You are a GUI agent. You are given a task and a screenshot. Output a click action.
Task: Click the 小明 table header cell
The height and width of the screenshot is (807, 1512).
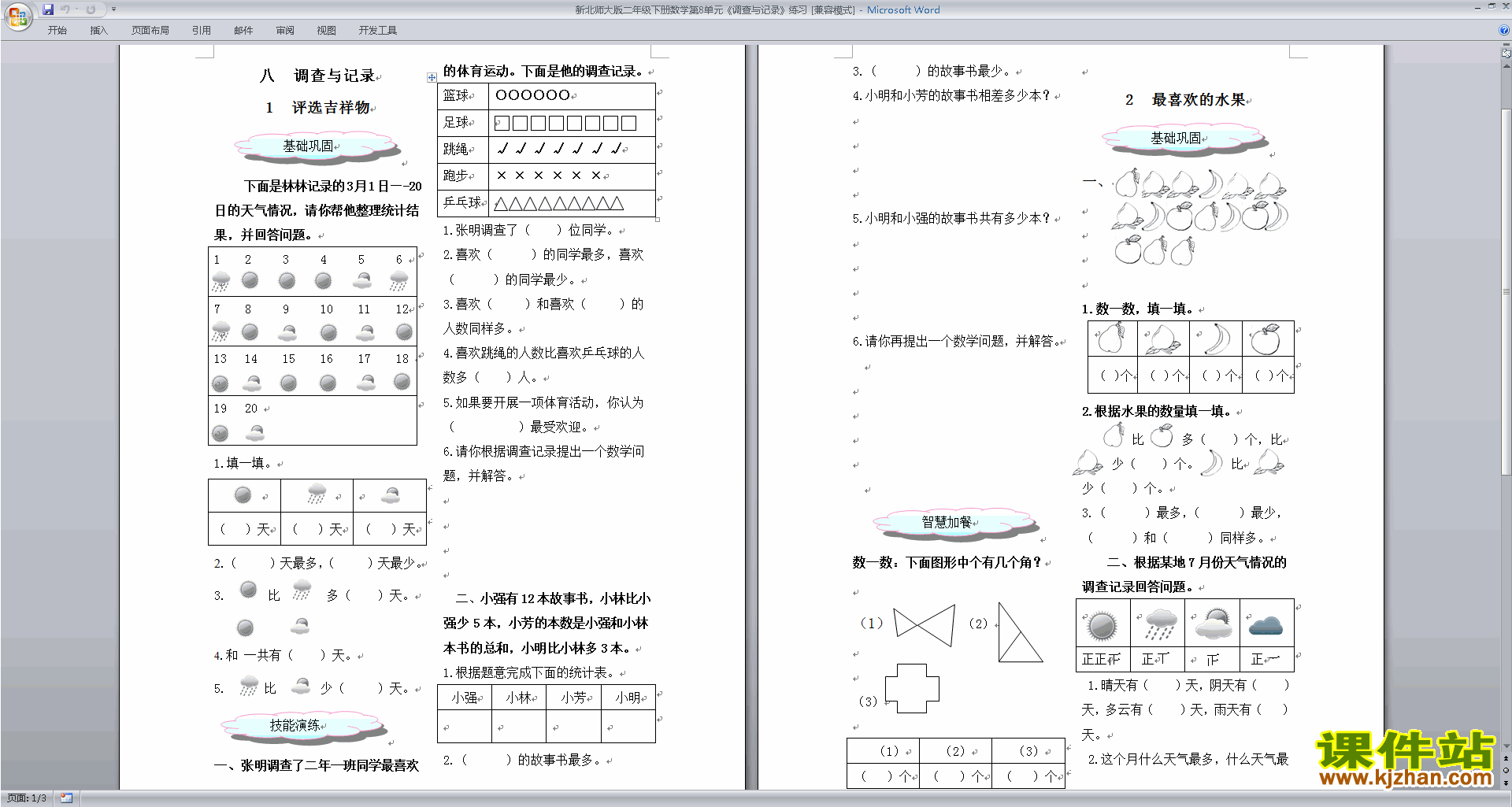(628, 698)
